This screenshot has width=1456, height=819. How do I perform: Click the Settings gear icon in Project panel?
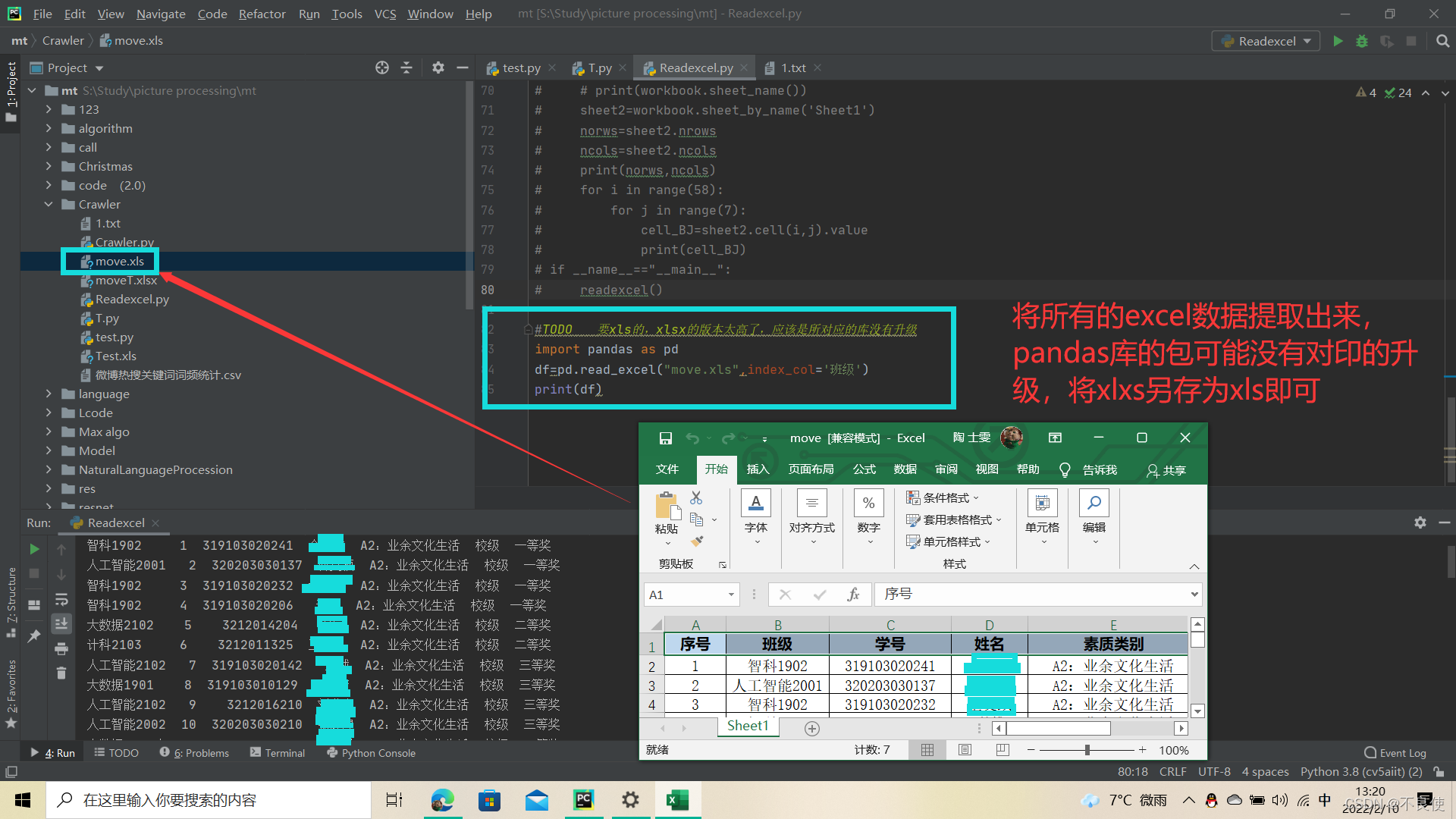point(437,67)
